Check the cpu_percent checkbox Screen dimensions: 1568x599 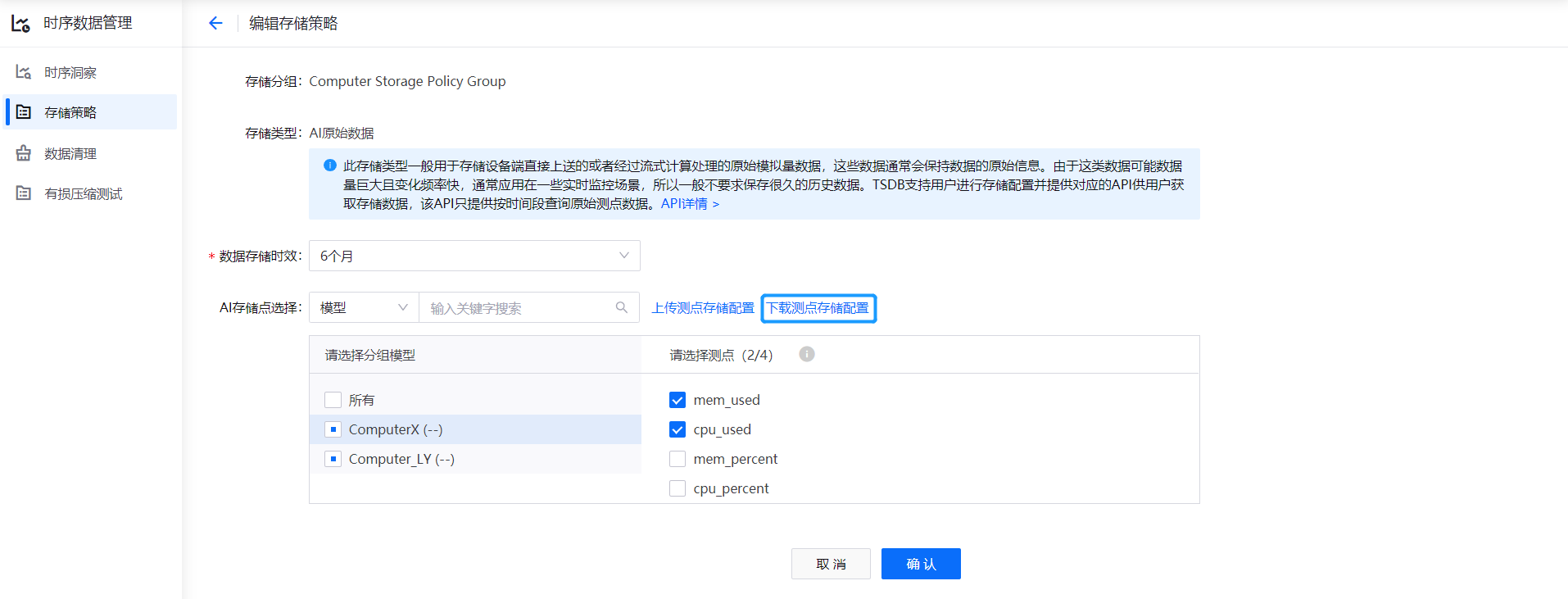(678, 488)
